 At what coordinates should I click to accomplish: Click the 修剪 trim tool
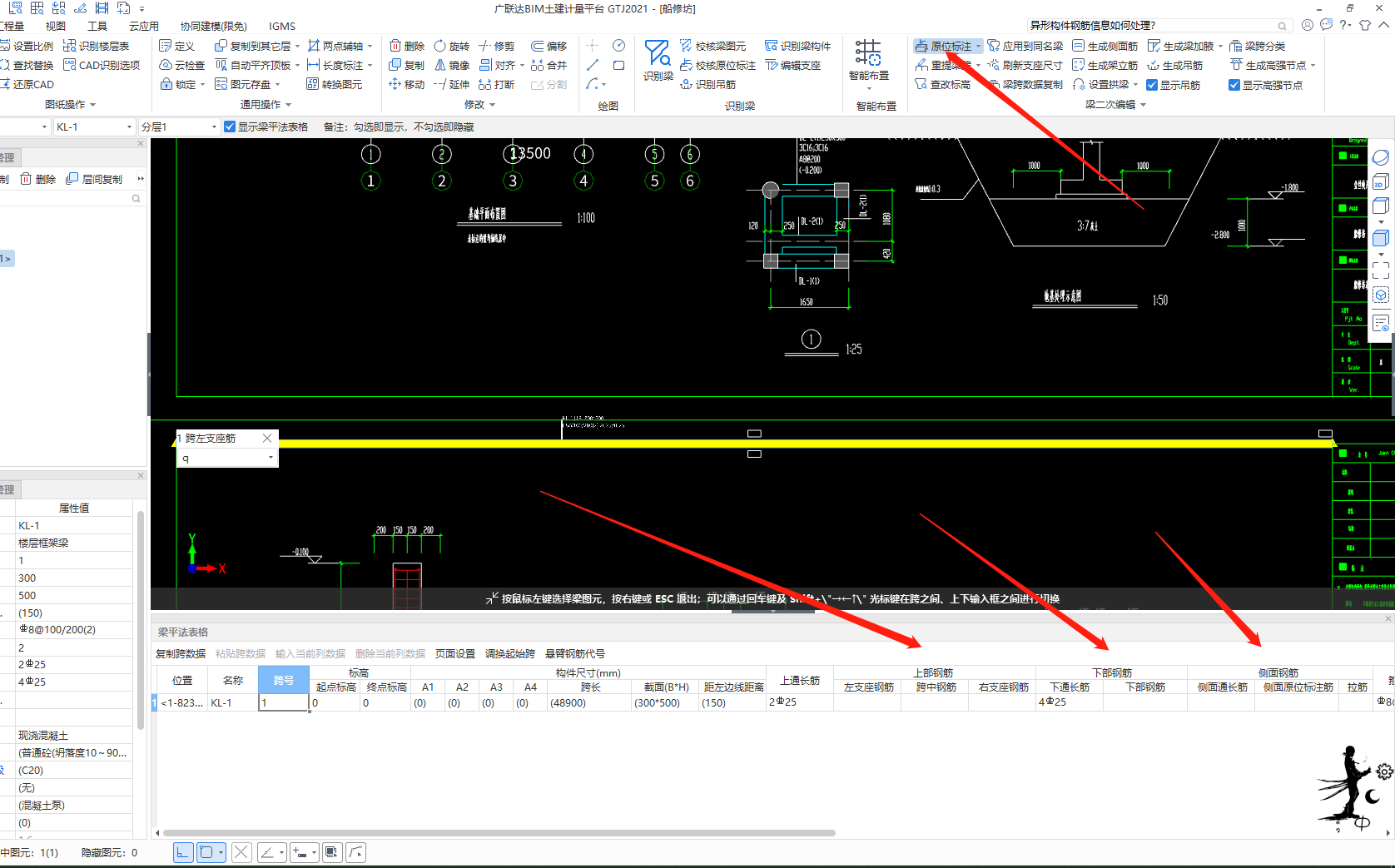[x=497, y=46]
